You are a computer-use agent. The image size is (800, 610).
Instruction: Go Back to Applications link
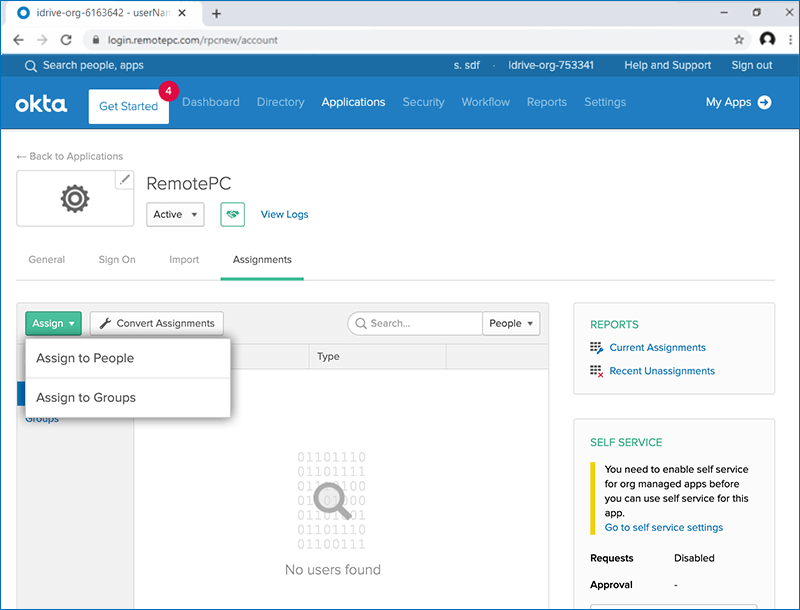70,156
